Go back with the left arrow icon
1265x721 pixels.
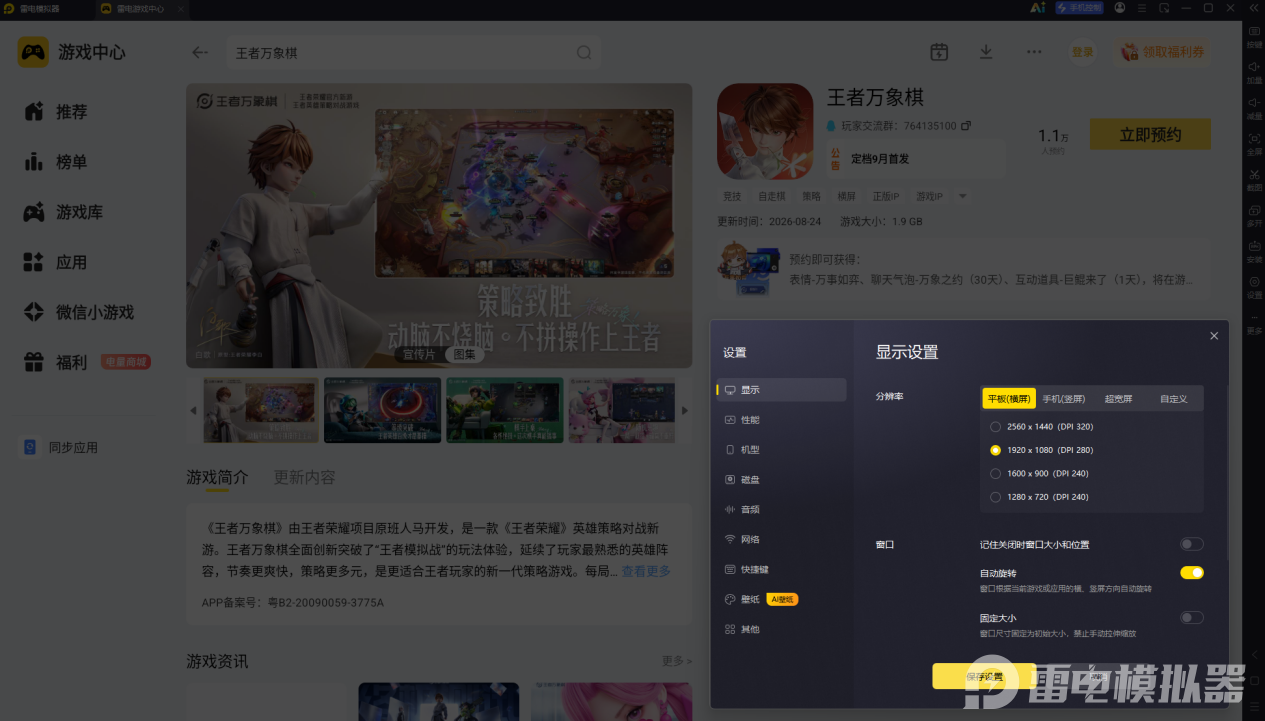pyautogui.click(x=200, y=52)
